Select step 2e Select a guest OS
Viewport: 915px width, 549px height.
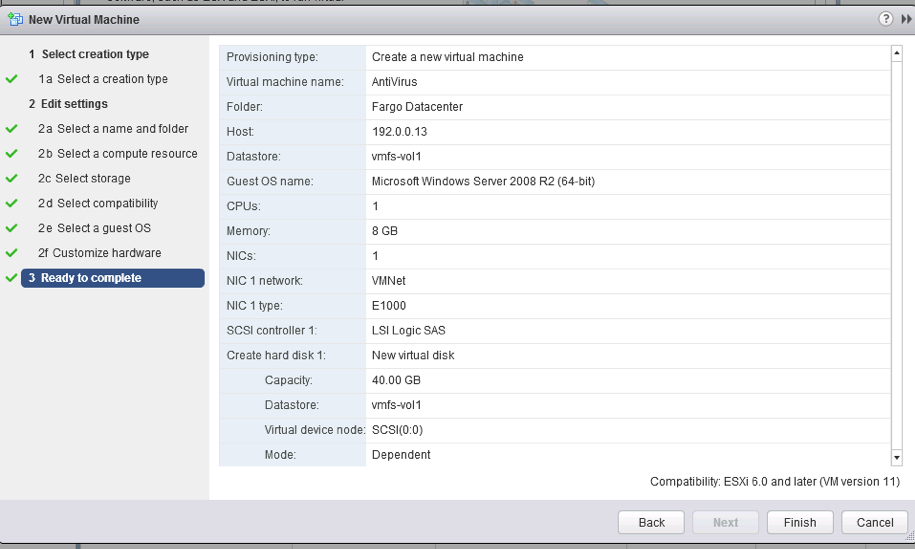[95, 228]
